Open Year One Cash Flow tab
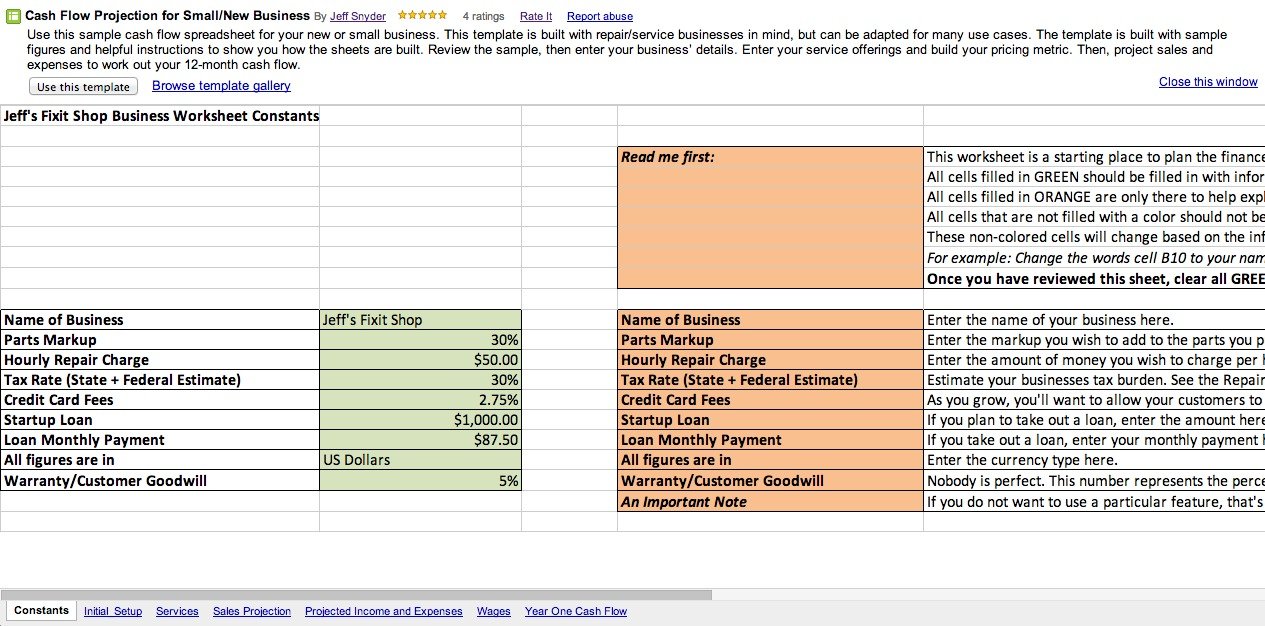Image resolution: width=1265 pixels, height=626 pixels. point(576,611)
